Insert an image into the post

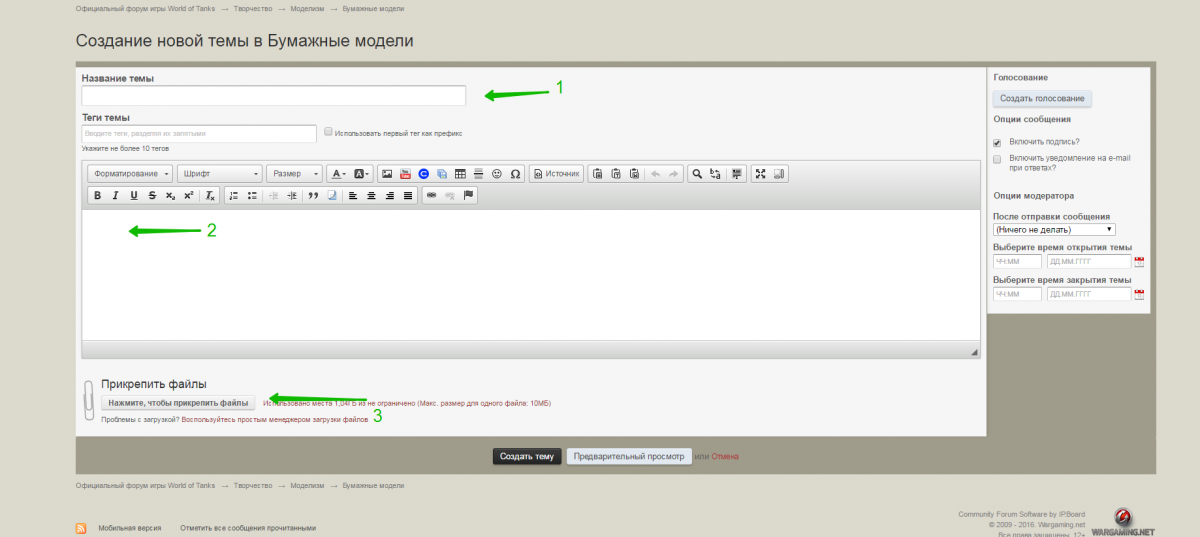(387, 173)
